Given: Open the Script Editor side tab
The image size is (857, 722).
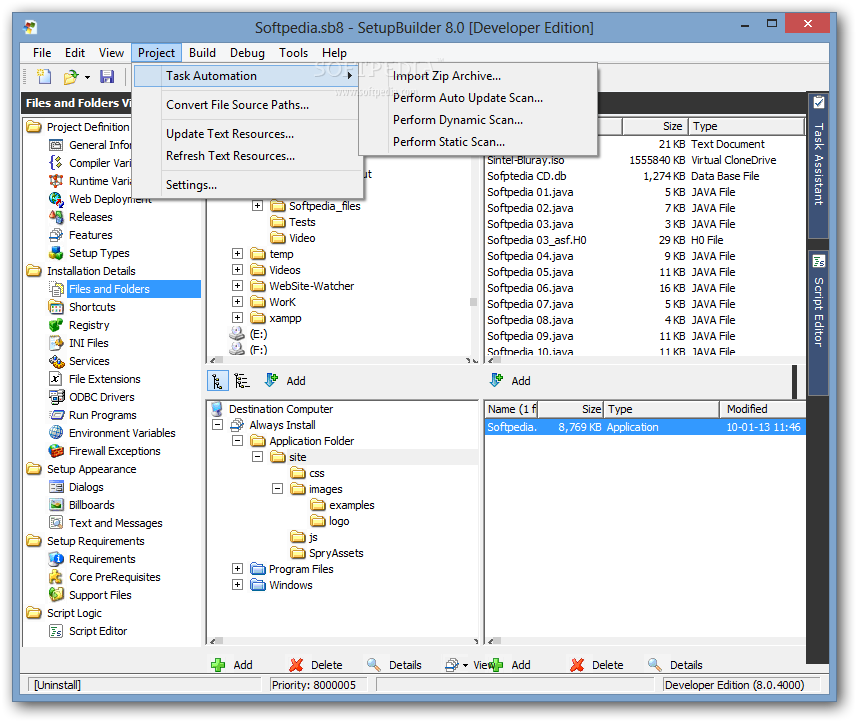Looking at the screenshot, I should (818, 322).
